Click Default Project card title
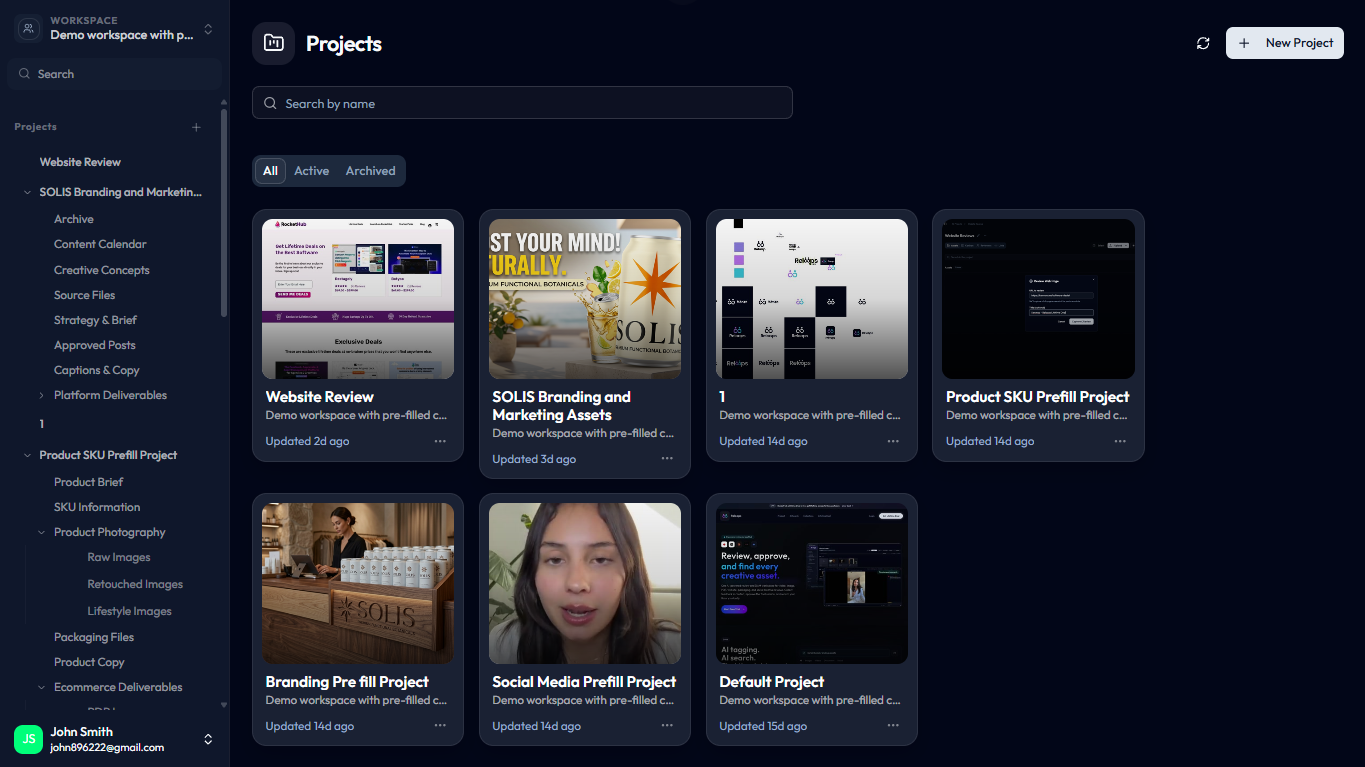 click(772, 682)
